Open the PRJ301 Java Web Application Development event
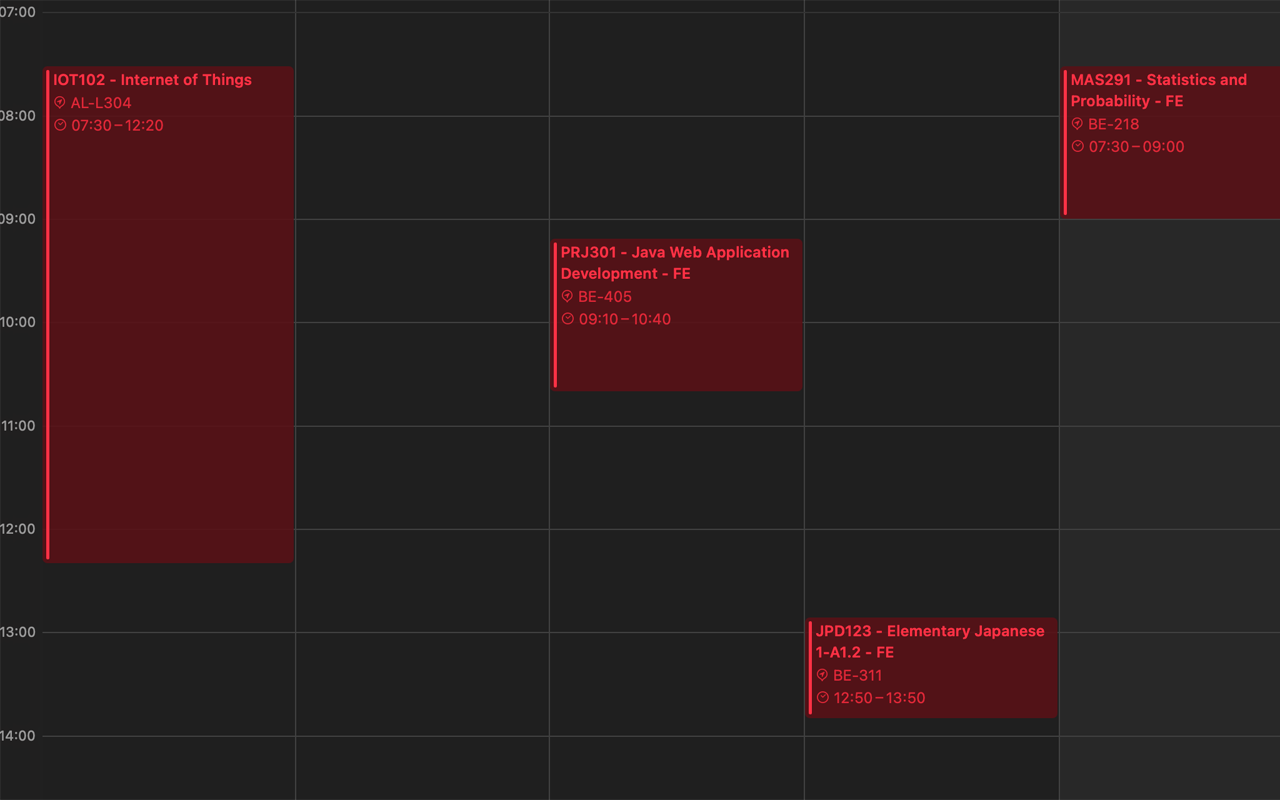This screenshot has height=800, width=1280. (x=678, y=315)
